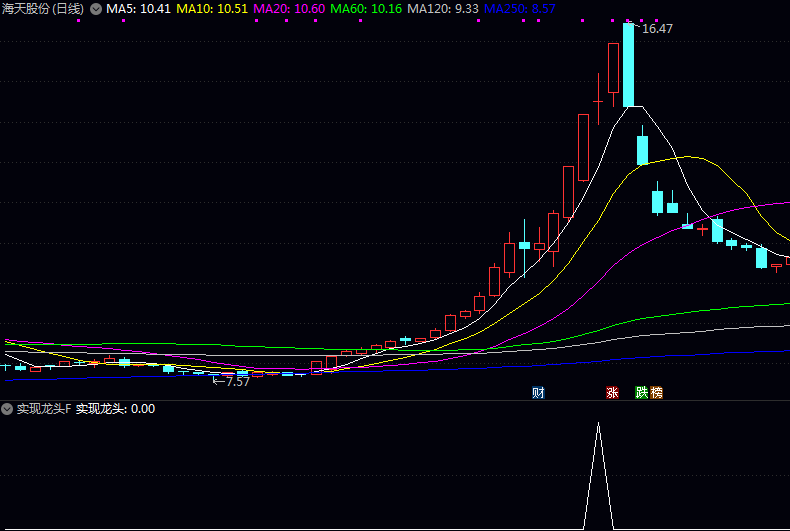Click the 海天股份 (日线) stock title
Viewport: 790px width, 531px height.
click(43, 9)
